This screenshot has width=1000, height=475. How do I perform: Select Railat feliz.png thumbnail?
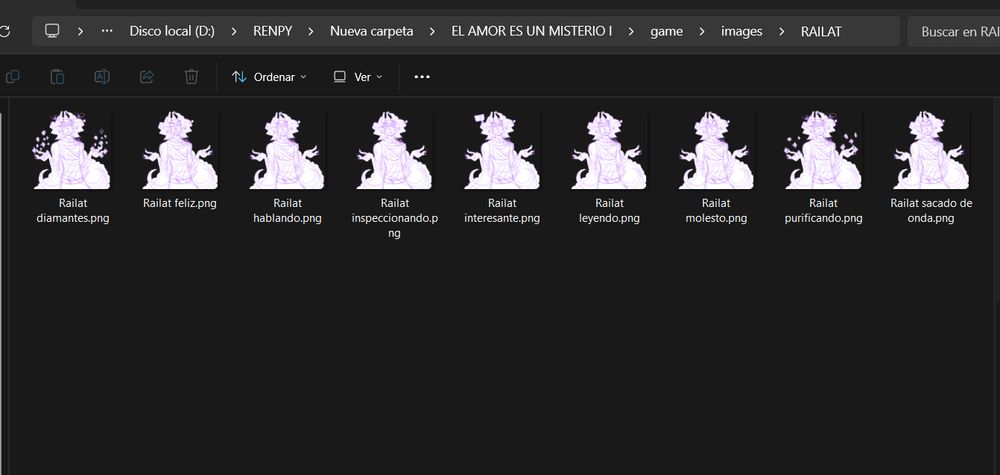pos(180,150)
